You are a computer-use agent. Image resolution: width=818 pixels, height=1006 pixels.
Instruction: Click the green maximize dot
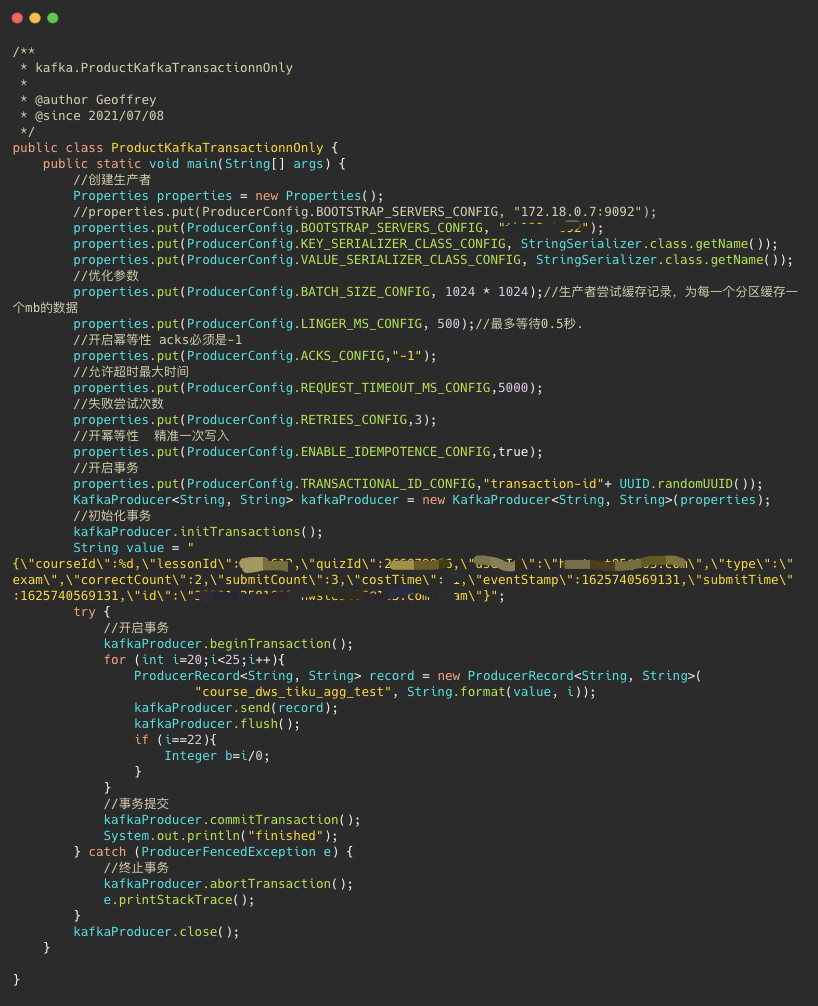tap(53, 18)
